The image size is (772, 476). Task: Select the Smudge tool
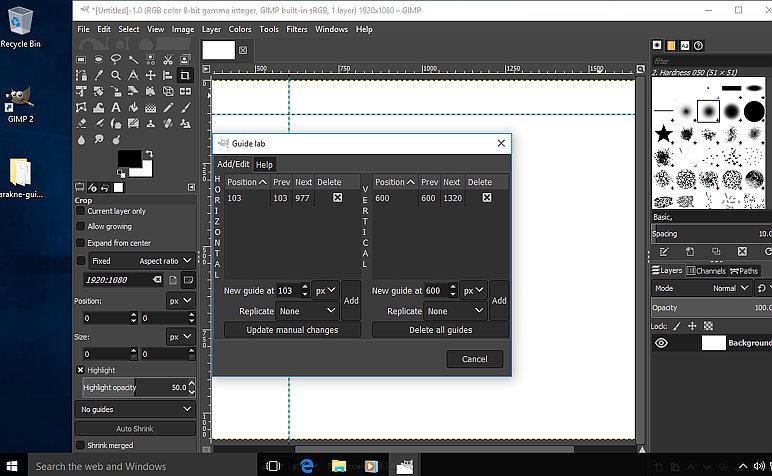click(x=98, y=140)
